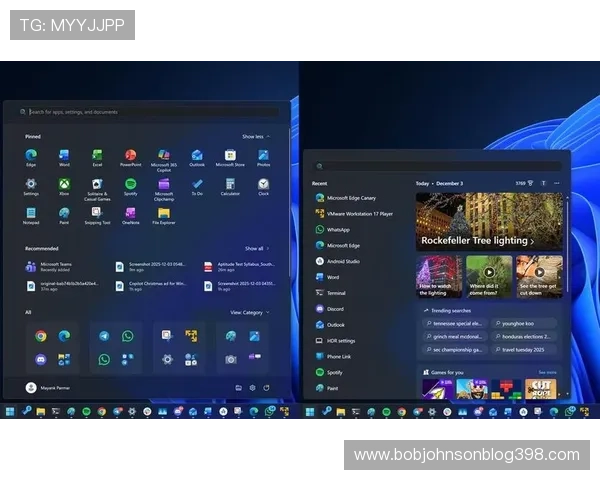Screen dimensions: 600x480
Task: Open Discord in the All category group
Action: click(x=41, y=359)
